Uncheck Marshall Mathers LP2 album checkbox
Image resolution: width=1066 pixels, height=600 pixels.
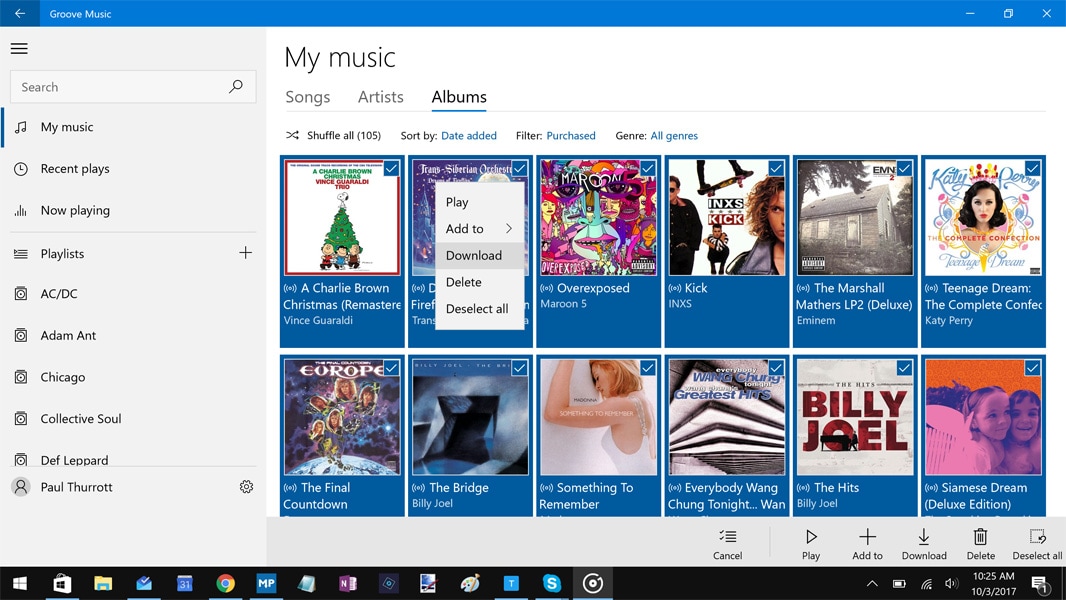click(904, 168)
